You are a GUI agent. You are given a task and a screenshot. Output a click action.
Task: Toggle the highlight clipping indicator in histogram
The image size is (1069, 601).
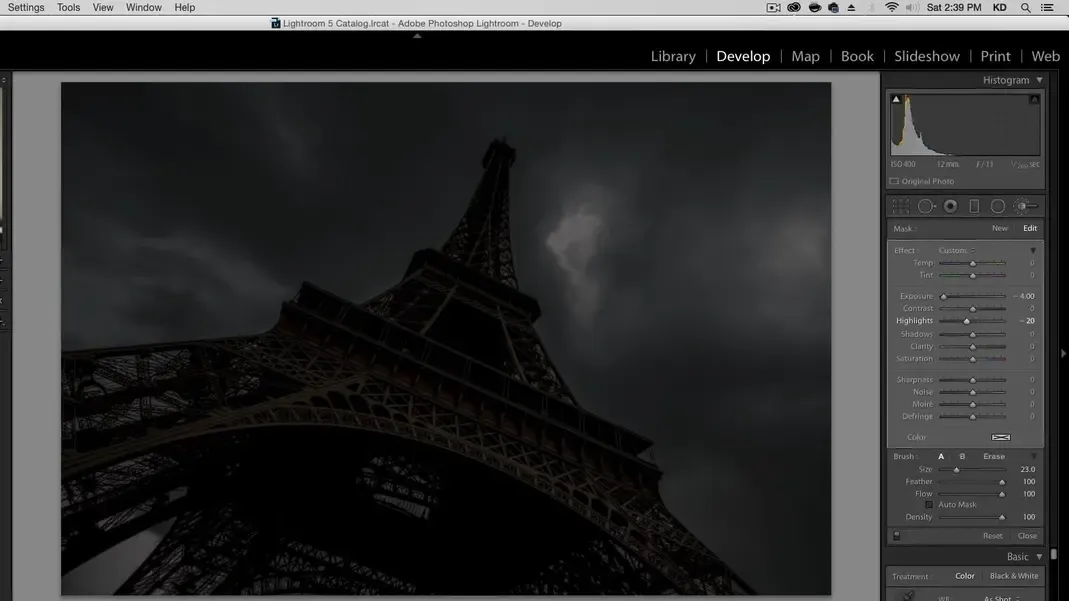pyautogui.click(x=1034, y=99)
